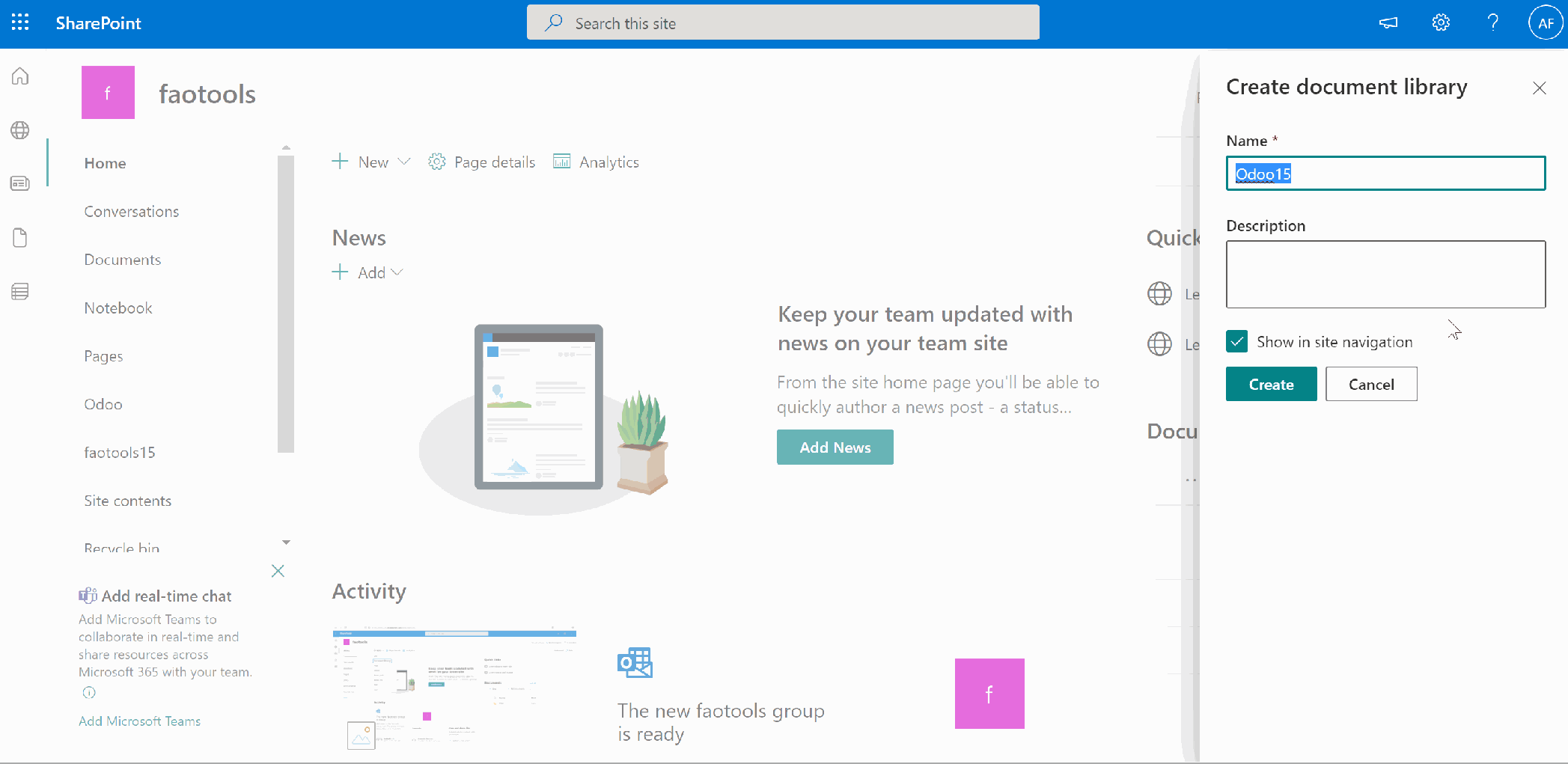Viewport: 1568px width, 764px height.
Task: Click the faotools site title
Action: pyautogui.click(x=207, y=94)
